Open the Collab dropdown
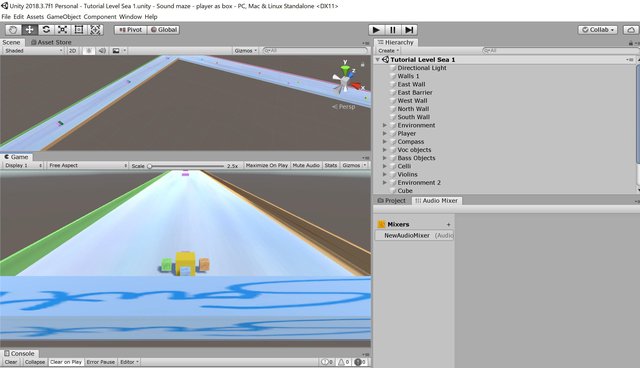640x368 pixels. click(598, 30)
